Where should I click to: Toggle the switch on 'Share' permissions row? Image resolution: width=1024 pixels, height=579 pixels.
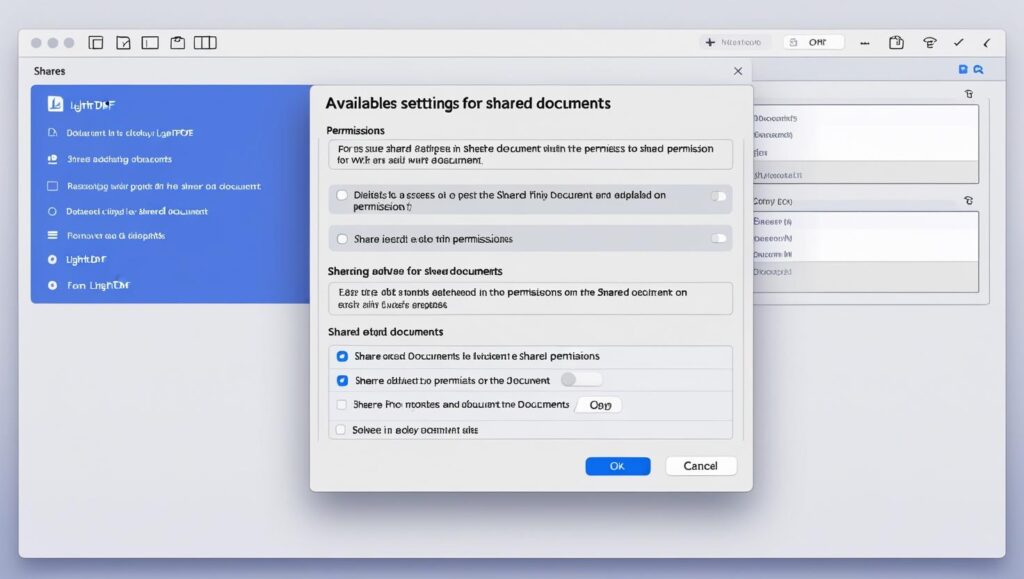tap(718, 239)
